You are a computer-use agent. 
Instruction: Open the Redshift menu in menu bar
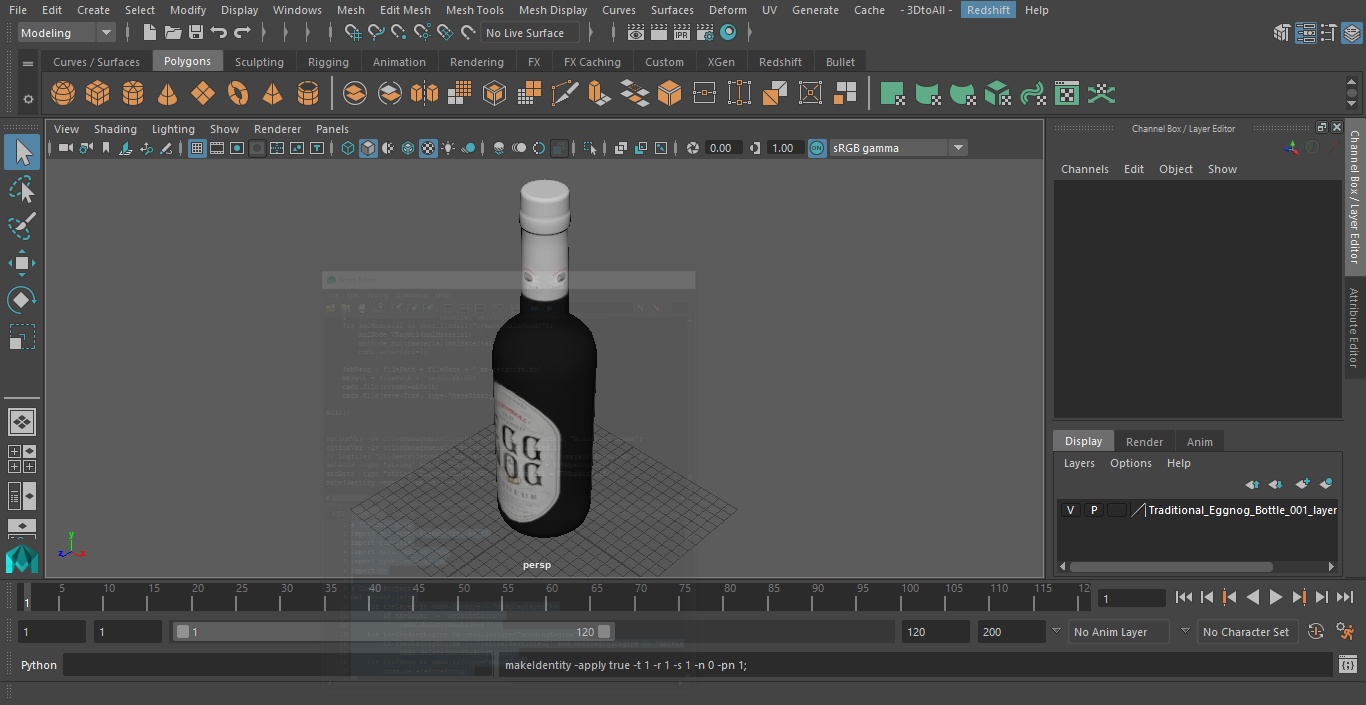pos(988,10)
